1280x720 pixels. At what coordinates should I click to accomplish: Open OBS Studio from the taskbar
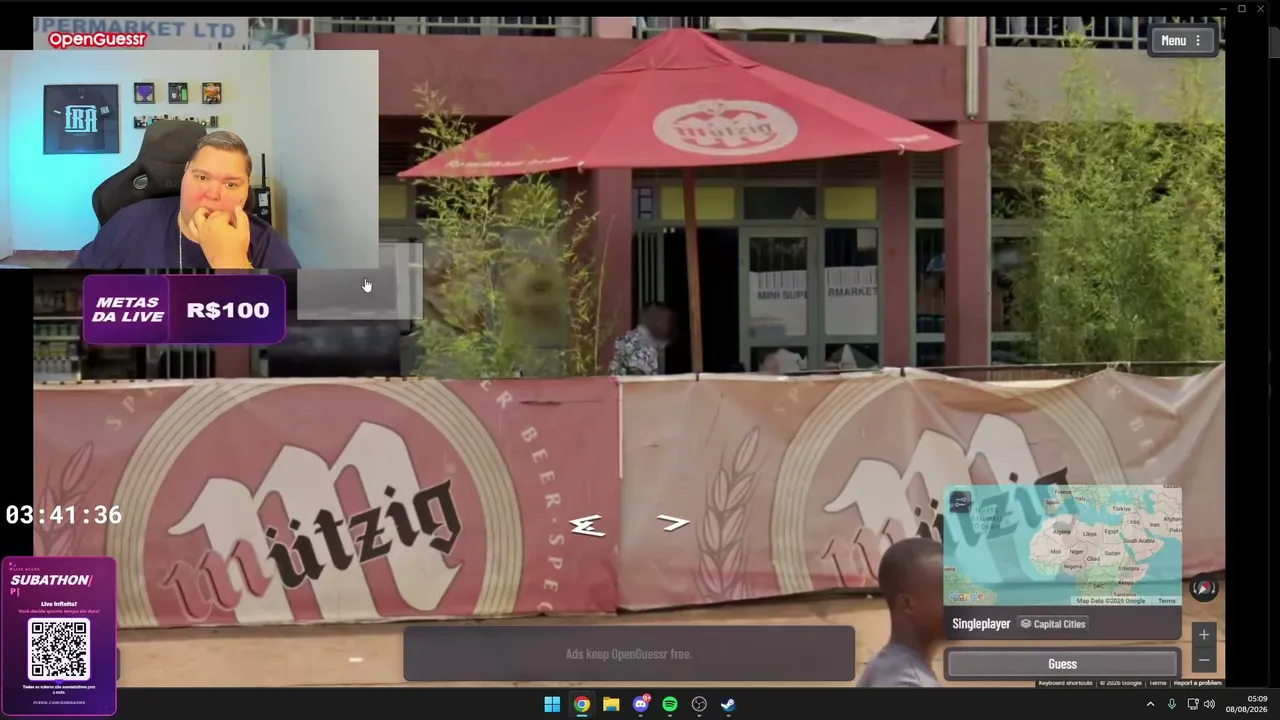click(699, 704)
